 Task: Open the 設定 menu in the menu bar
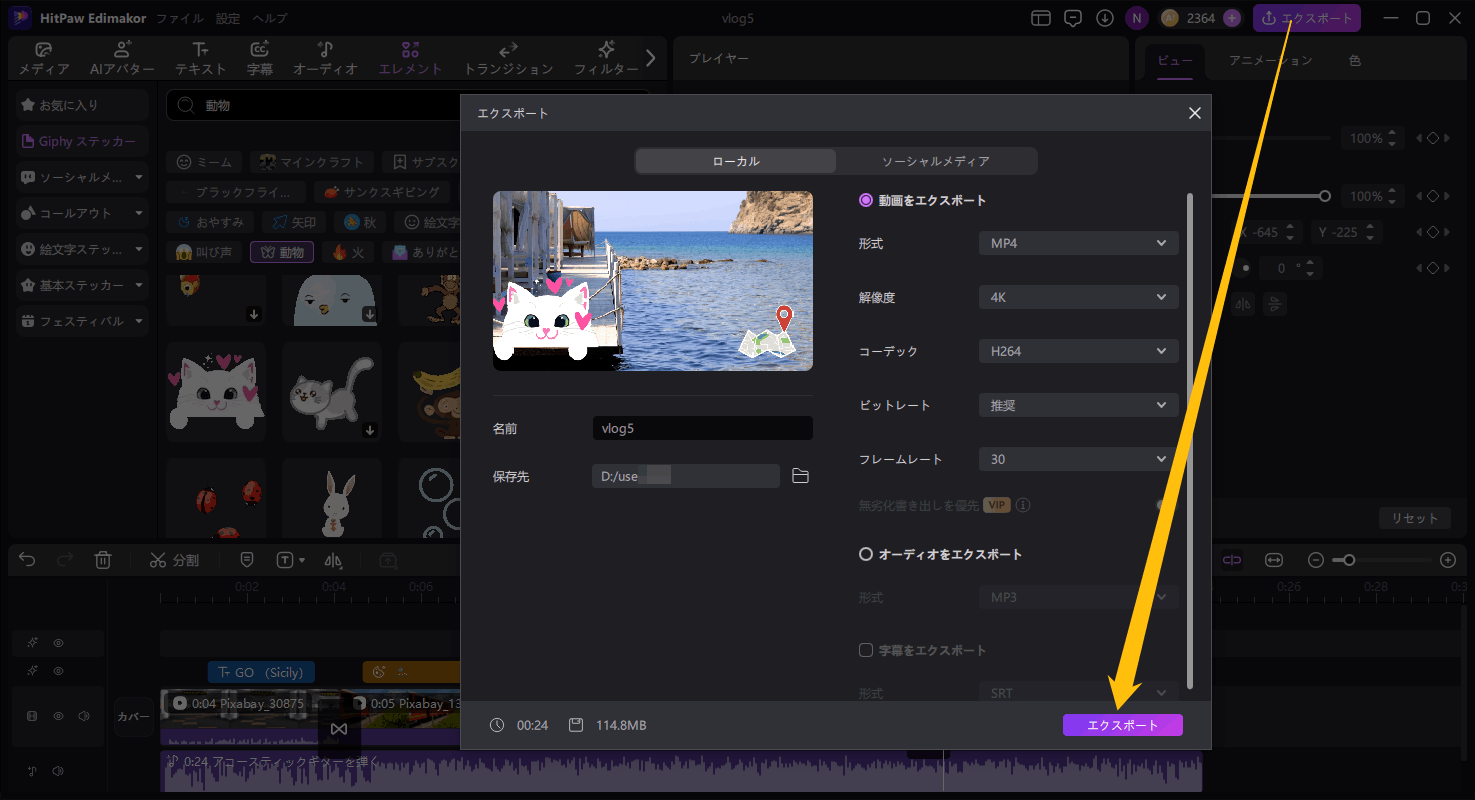[x=226, y=17]
